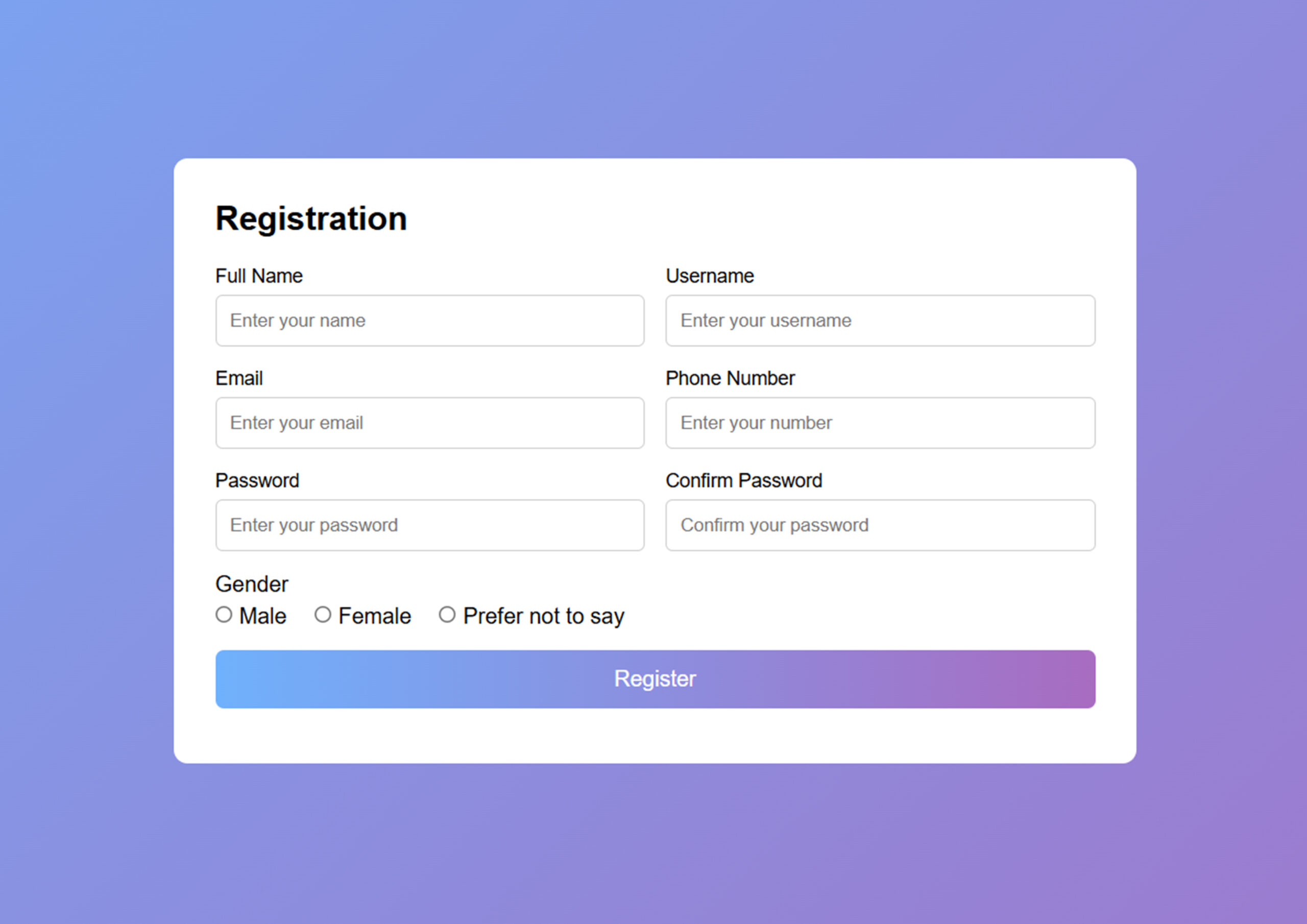The height and width of the screenshot is (924, 1307).
Task: Click the Email label
Action: [238, 378]
